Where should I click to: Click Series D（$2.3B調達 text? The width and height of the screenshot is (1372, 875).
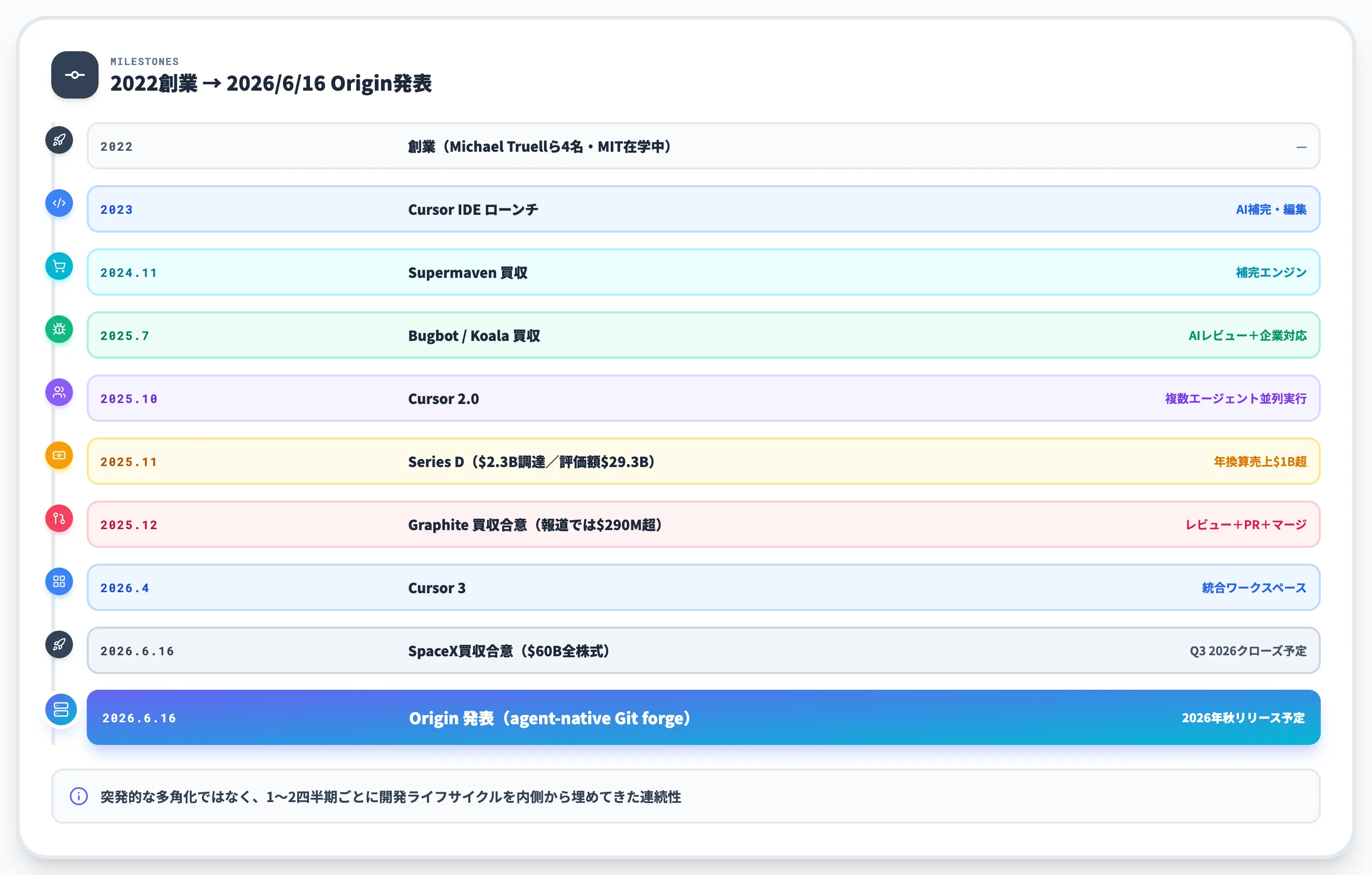[477, 462]
